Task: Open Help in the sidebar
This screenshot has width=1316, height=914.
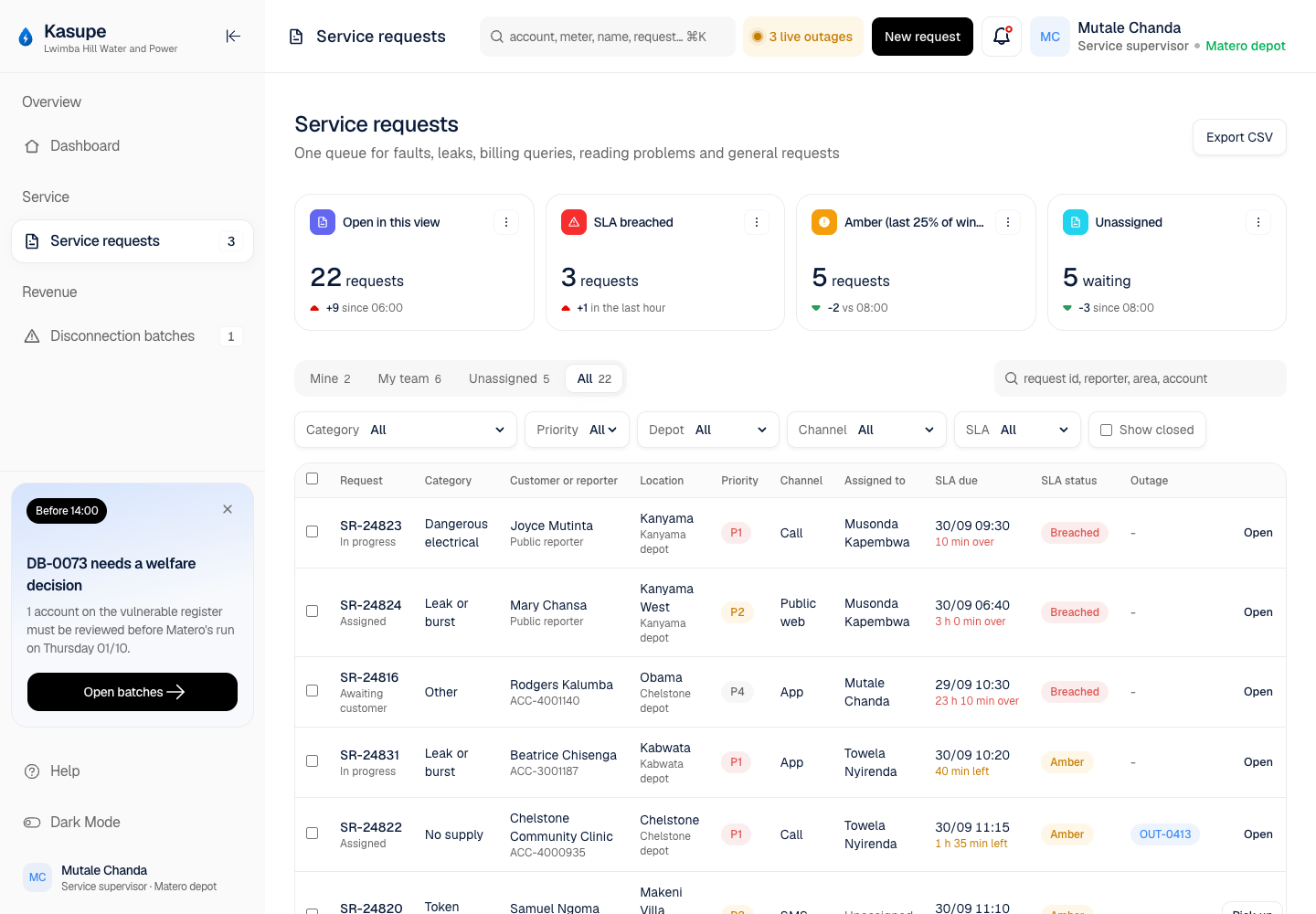Action: click(x=133, y=771)
